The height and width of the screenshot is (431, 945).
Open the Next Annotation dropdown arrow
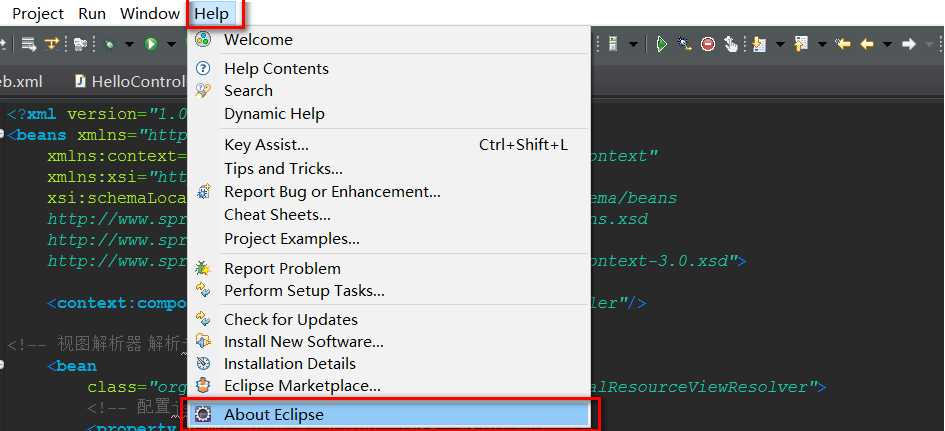point(780,44)
